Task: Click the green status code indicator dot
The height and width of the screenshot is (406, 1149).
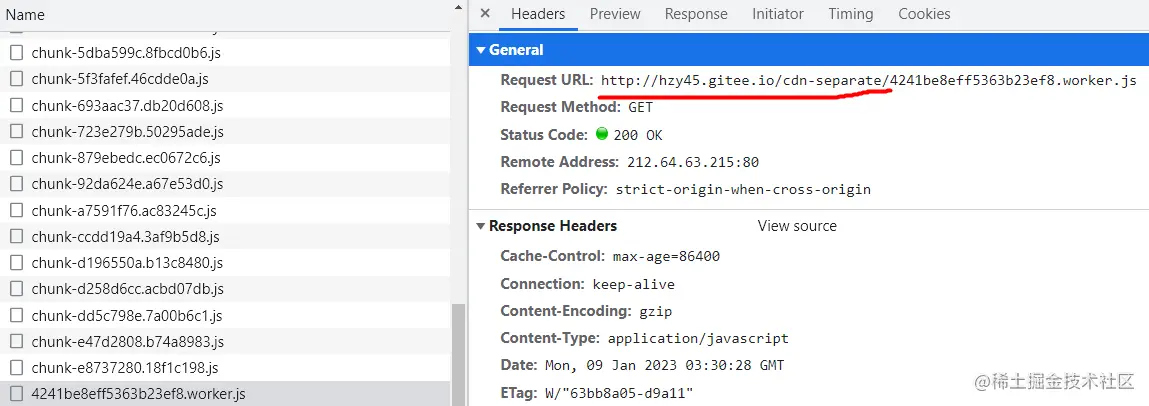Action: tap(602, 135)
